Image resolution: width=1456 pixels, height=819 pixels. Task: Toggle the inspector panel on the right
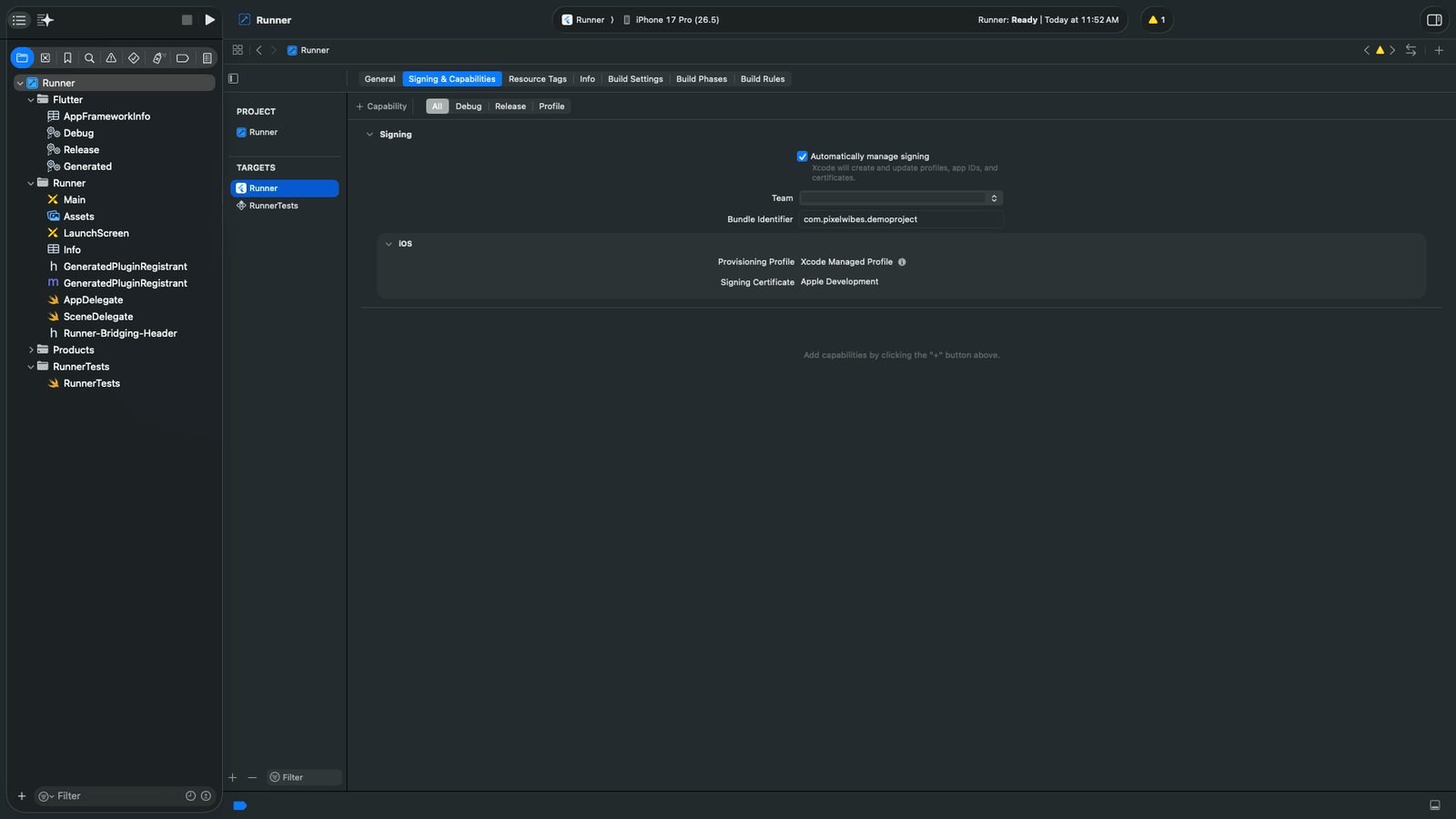coord(1434,20)
